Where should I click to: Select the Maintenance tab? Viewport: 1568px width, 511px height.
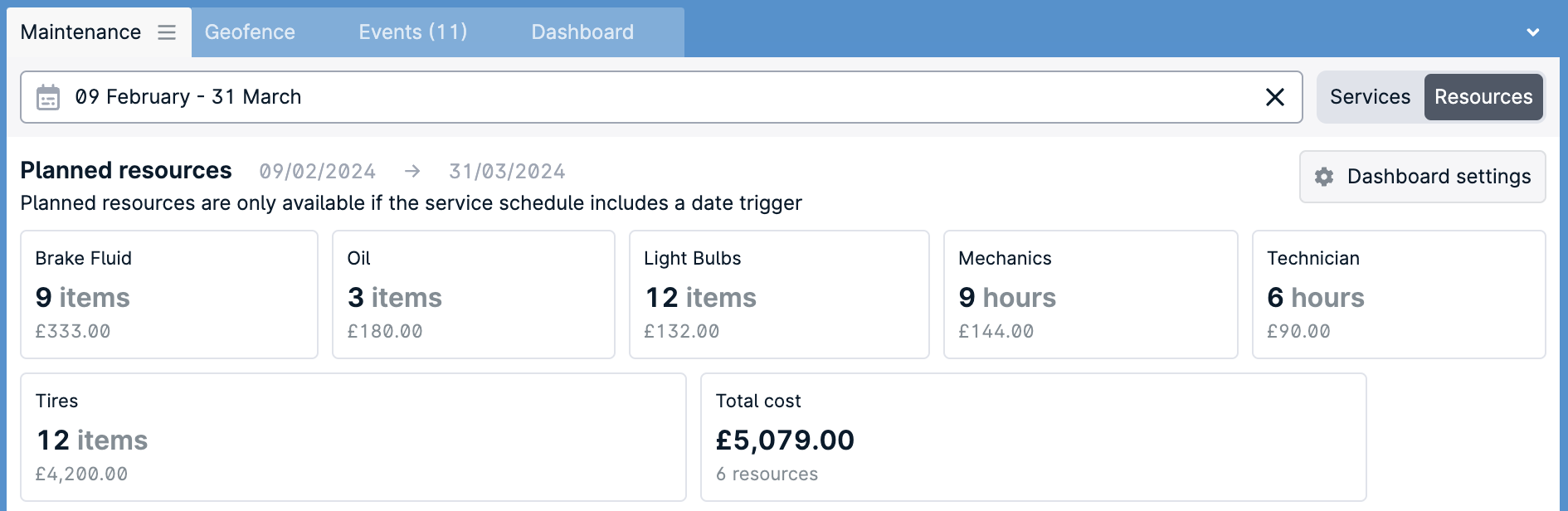pyautogui.click(x=80, y=32)
